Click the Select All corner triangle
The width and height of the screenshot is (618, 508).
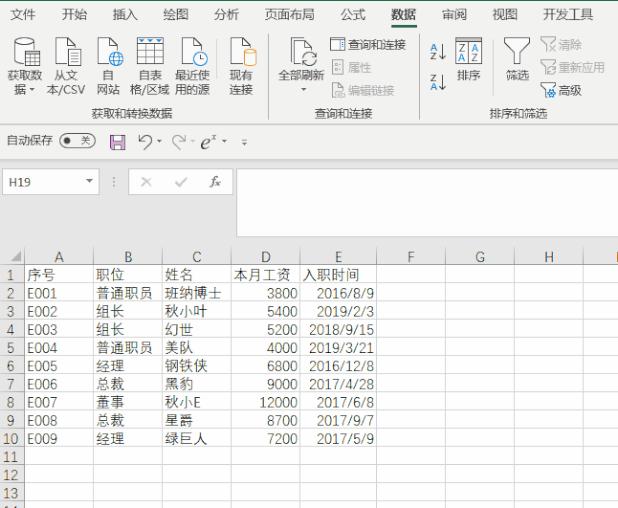(16, 257)
